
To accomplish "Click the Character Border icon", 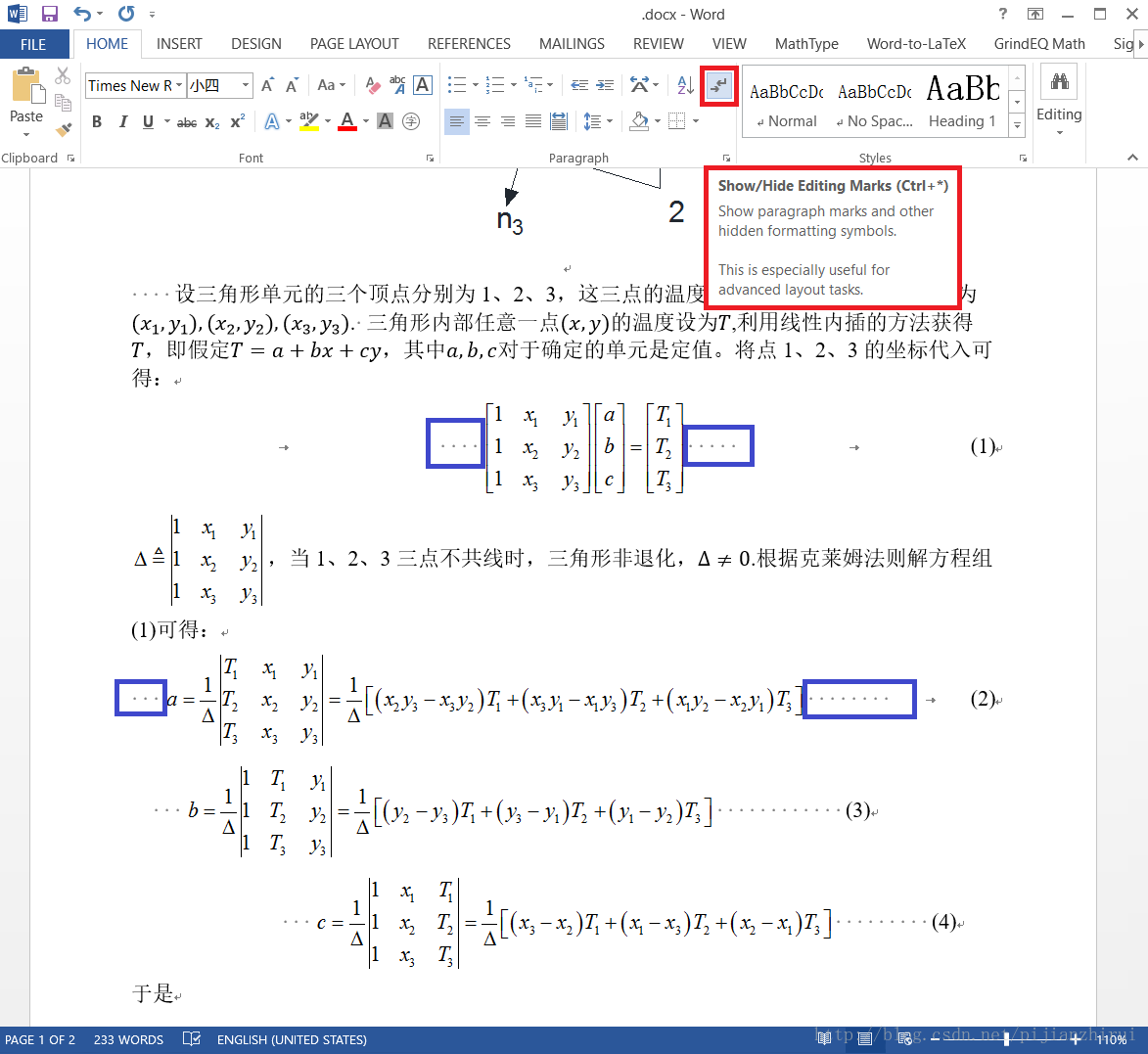I will [423, 86].
